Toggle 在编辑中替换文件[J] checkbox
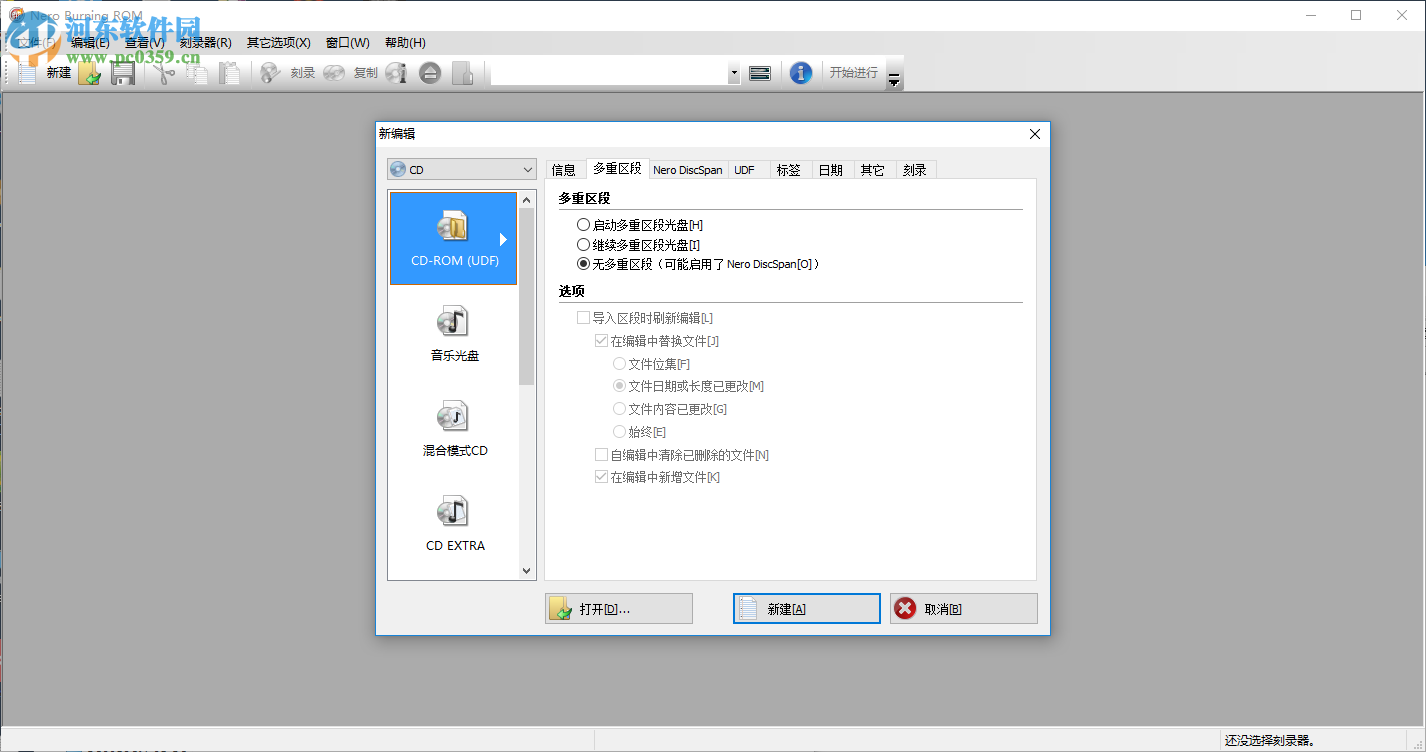The height and width of the screenshot is (752, 1426). [x=656, y=341]
